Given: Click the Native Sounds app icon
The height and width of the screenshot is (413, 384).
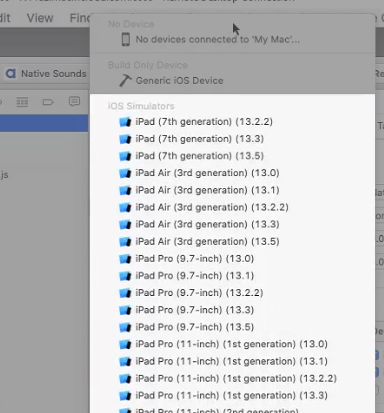Looking at the screenshot, I should click(11, 73).
